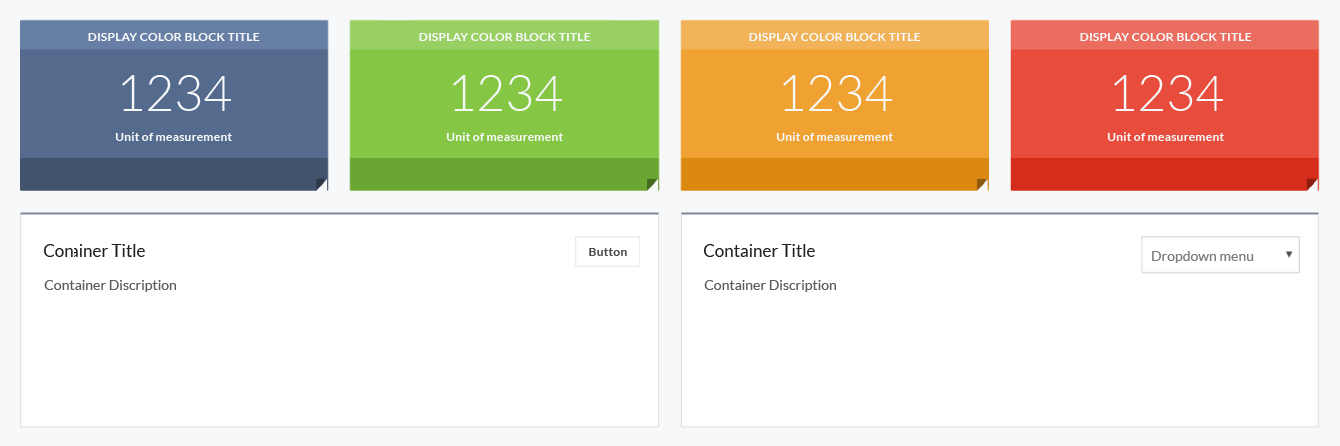Click Container Description in the left container
The width and height of the screenshot is (1340, 446).
pyautogui.click(x=110, y=285)
